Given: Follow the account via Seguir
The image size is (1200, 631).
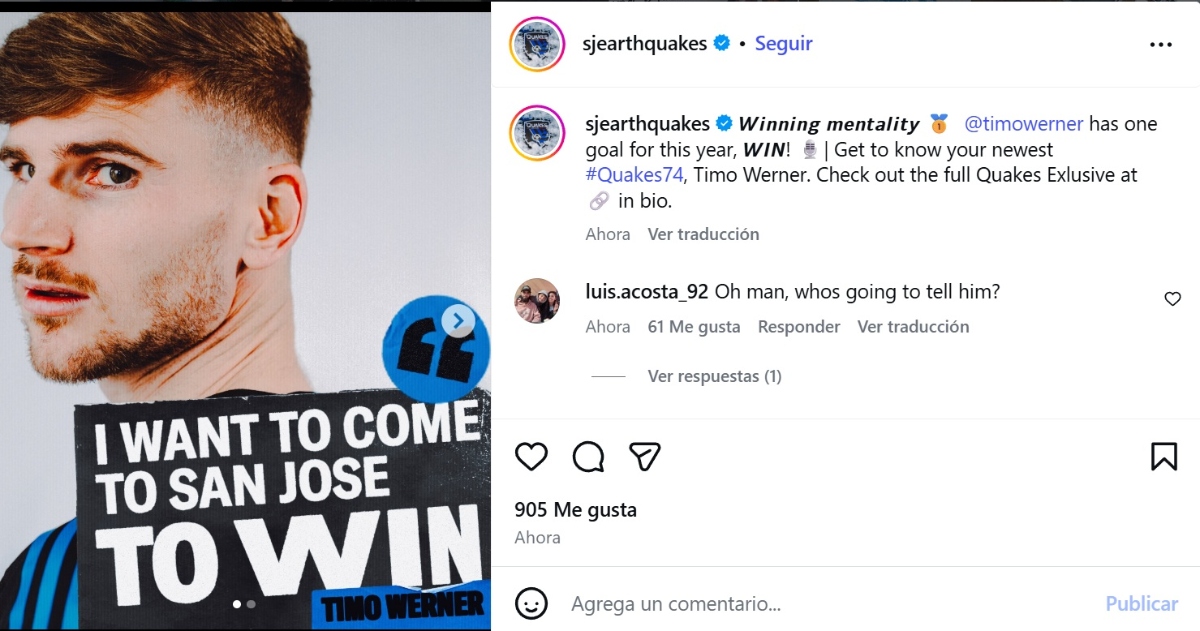Looking at the screenshot, I should pyautogui.click(x=783, y=44).
